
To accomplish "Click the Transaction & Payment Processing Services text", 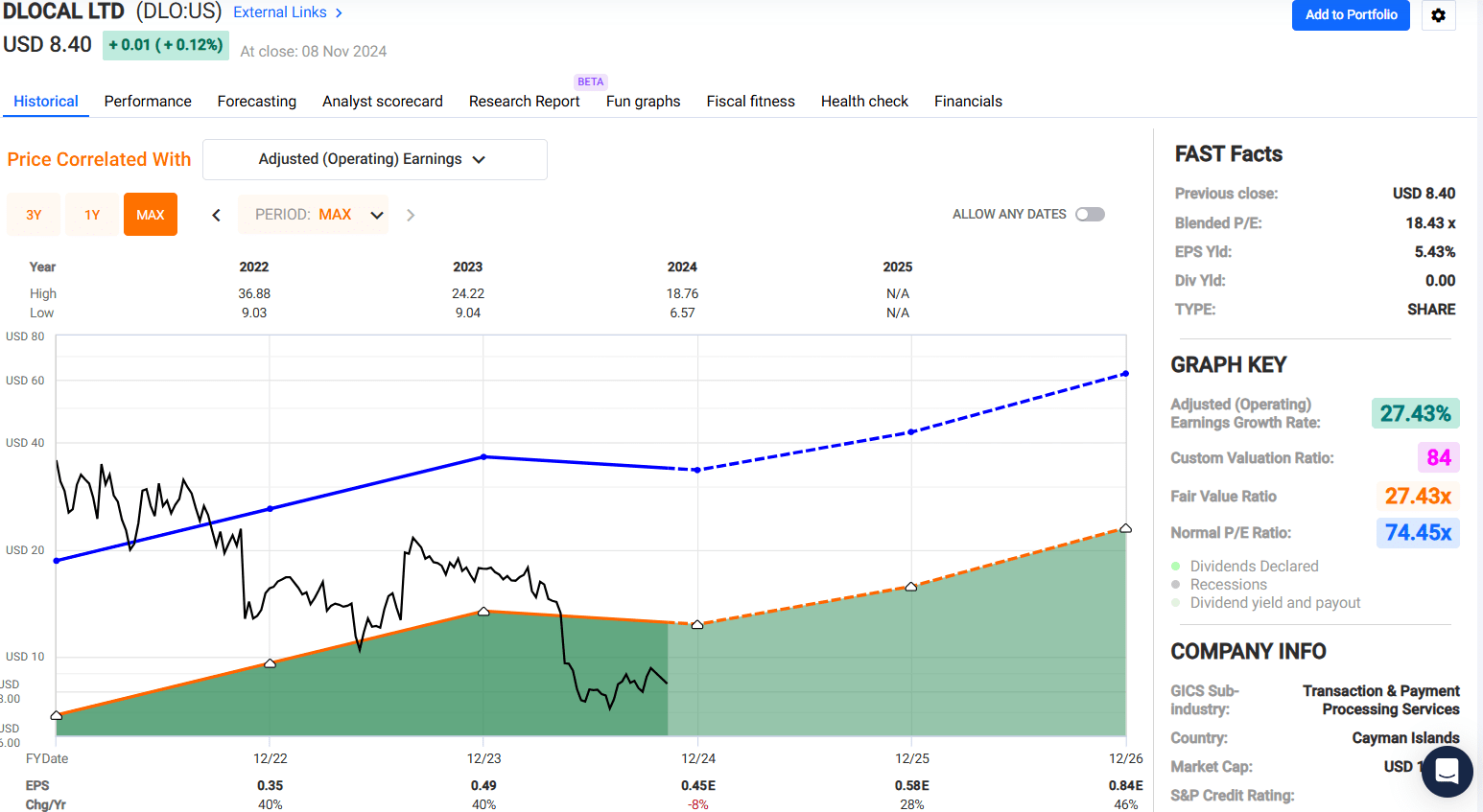I will click(x=1381, y=700).
